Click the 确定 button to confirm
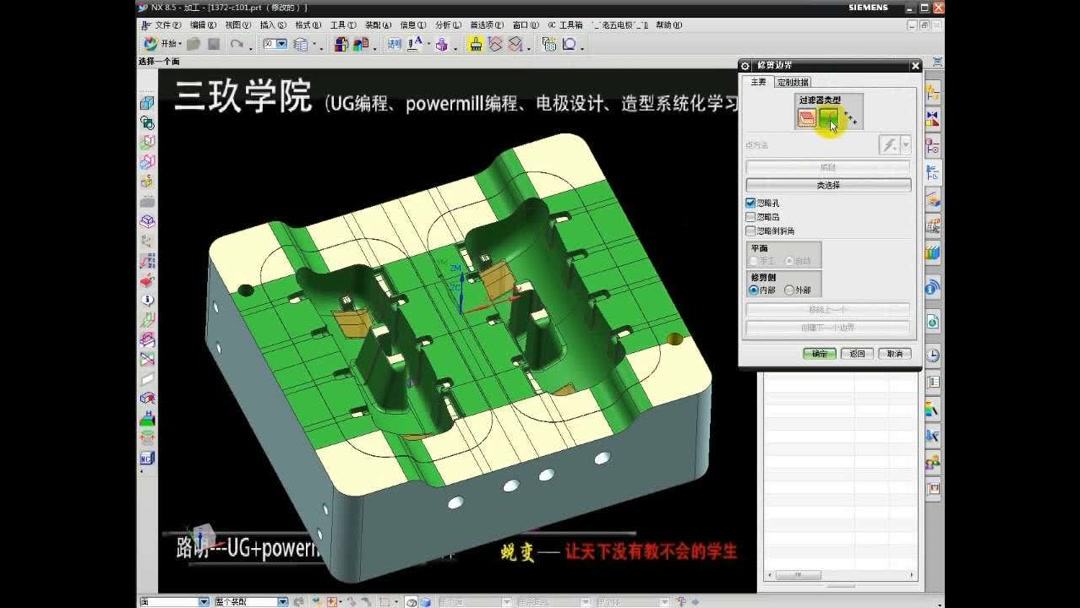Viewport: 1080px width, 608px height. [x=819, y=353]
